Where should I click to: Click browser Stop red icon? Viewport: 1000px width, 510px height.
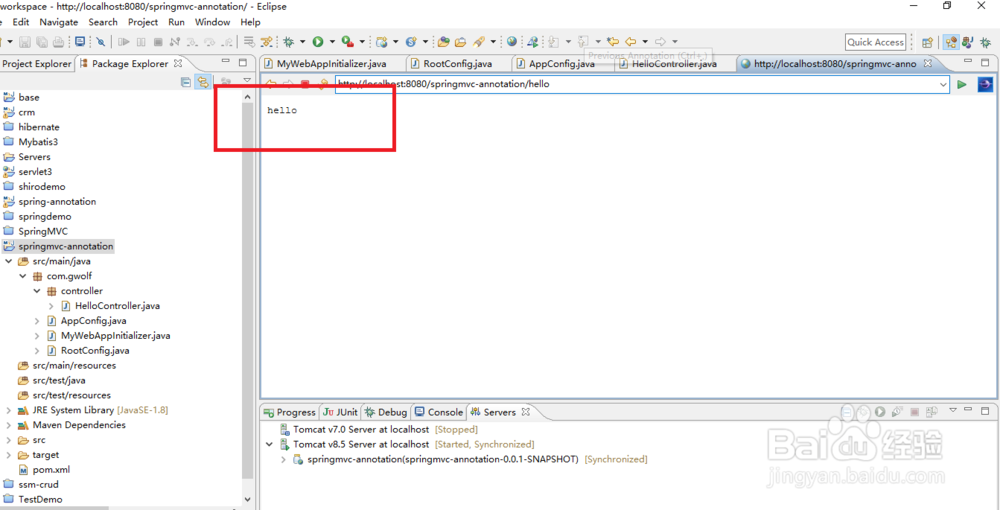[x=305, y=84]
